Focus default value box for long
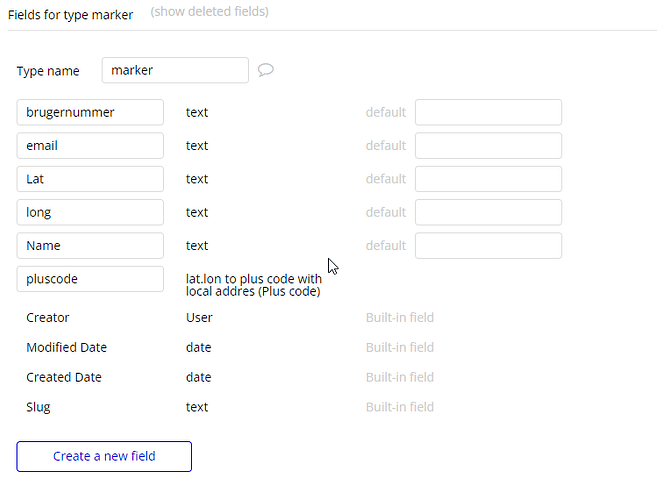 click(x=488, y=212)
